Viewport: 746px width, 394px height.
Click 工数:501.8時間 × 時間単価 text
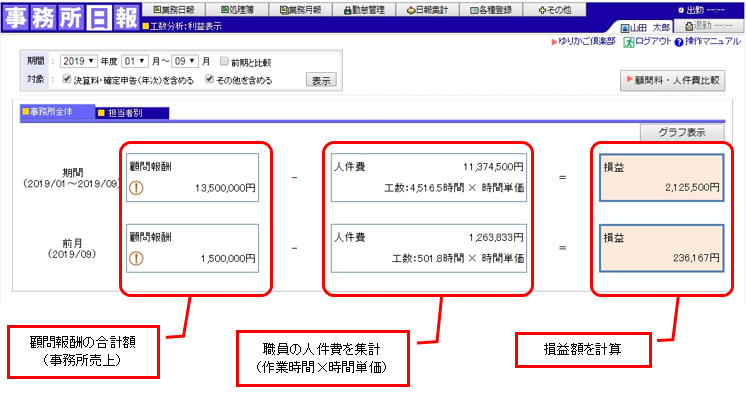click(x=458, y=258)
